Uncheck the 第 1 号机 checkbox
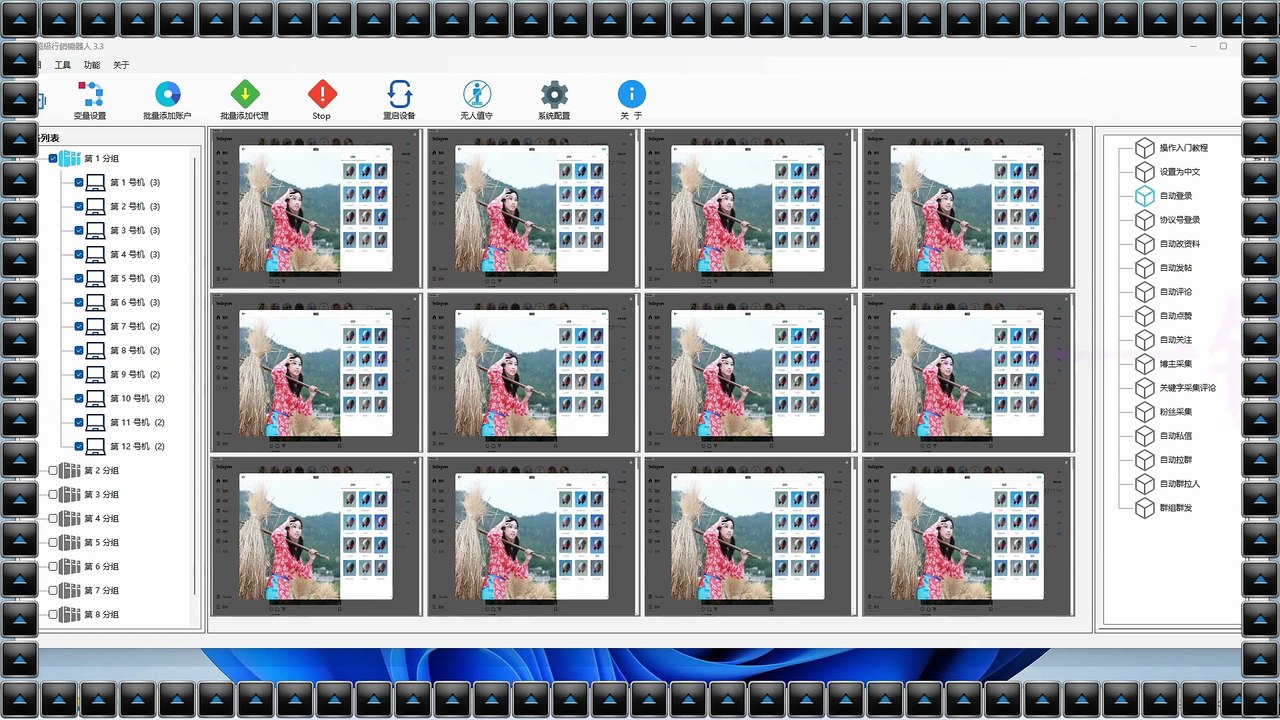 click(x=79, y=183)
